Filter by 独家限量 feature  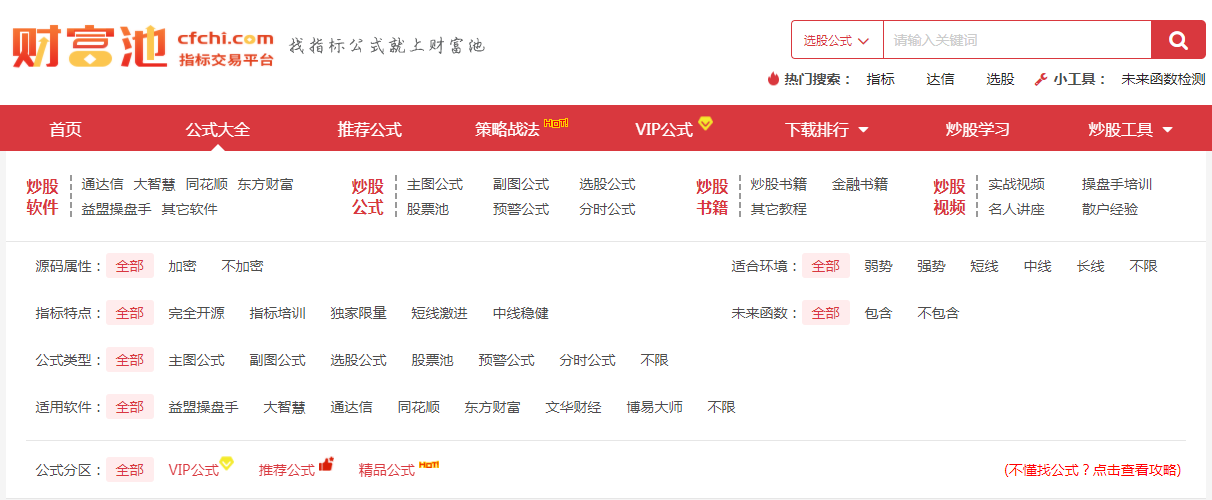359,313
